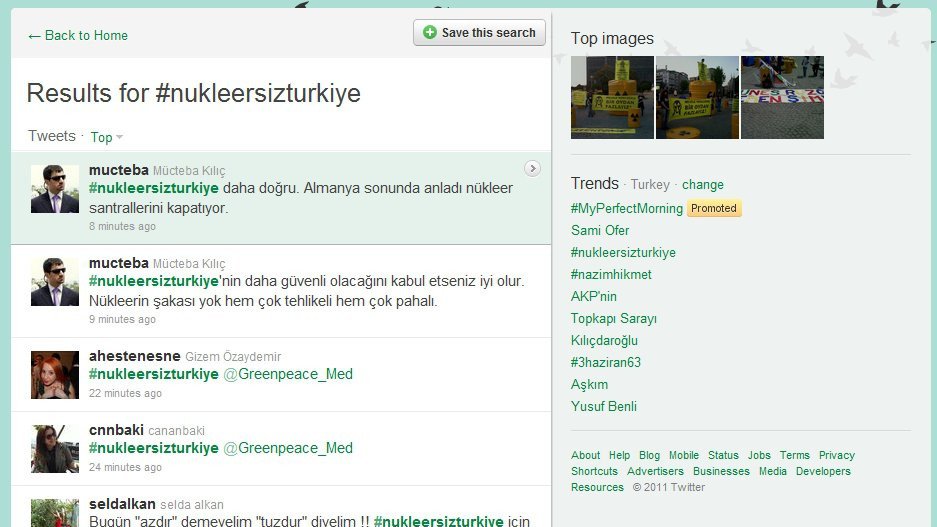Screen dimensions: 937x527
Task: Open the Resources footer link
Action: coord(598,488)
